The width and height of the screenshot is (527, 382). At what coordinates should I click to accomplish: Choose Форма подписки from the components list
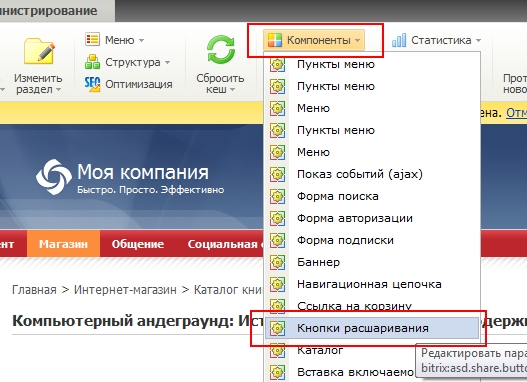pos(372,240)
